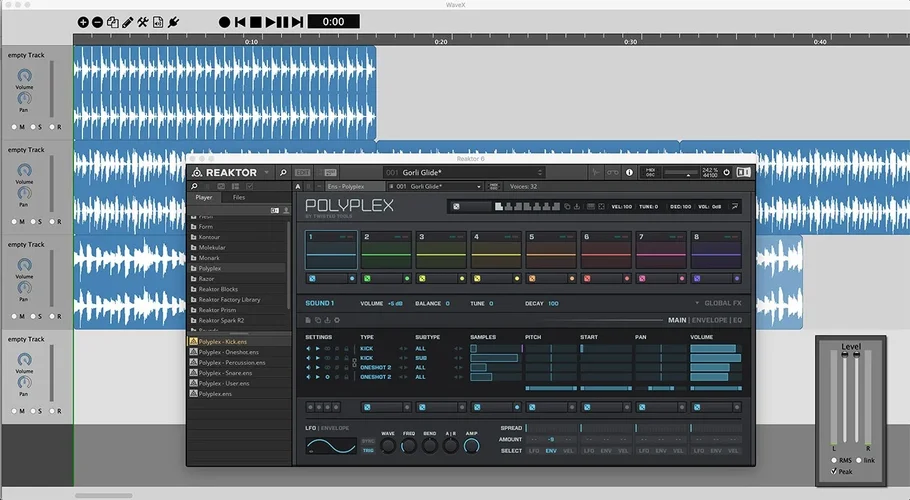Select the pencil edit tool in WaveX
This screenshot has width=910, height=500.
click(128, 22)
